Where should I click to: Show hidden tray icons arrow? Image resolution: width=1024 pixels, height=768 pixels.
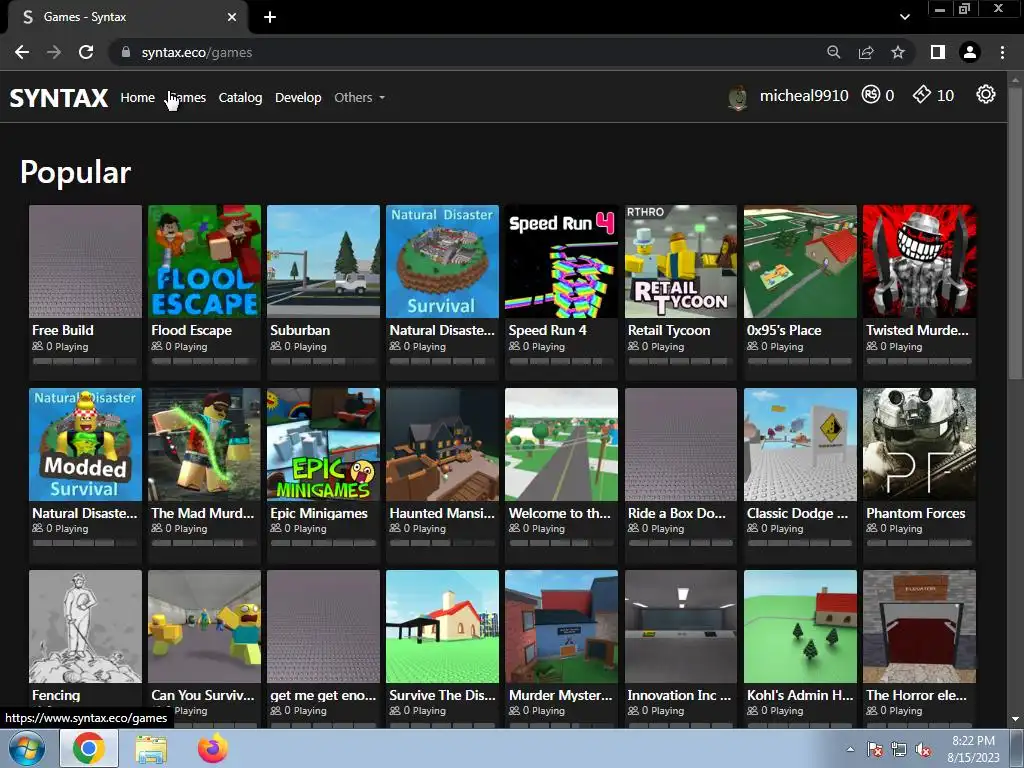[850, 749]
